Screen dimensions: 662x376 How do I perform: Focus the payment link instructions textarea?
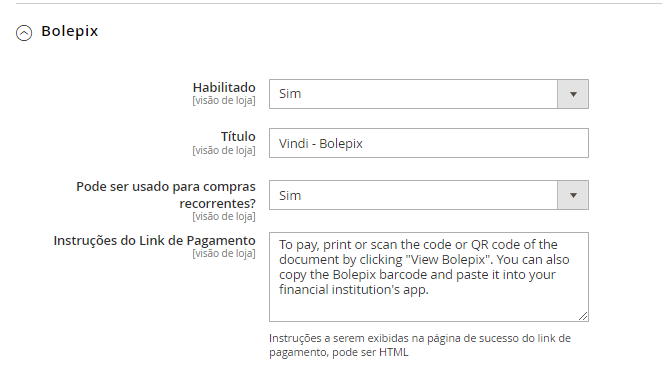coord(429,277)
